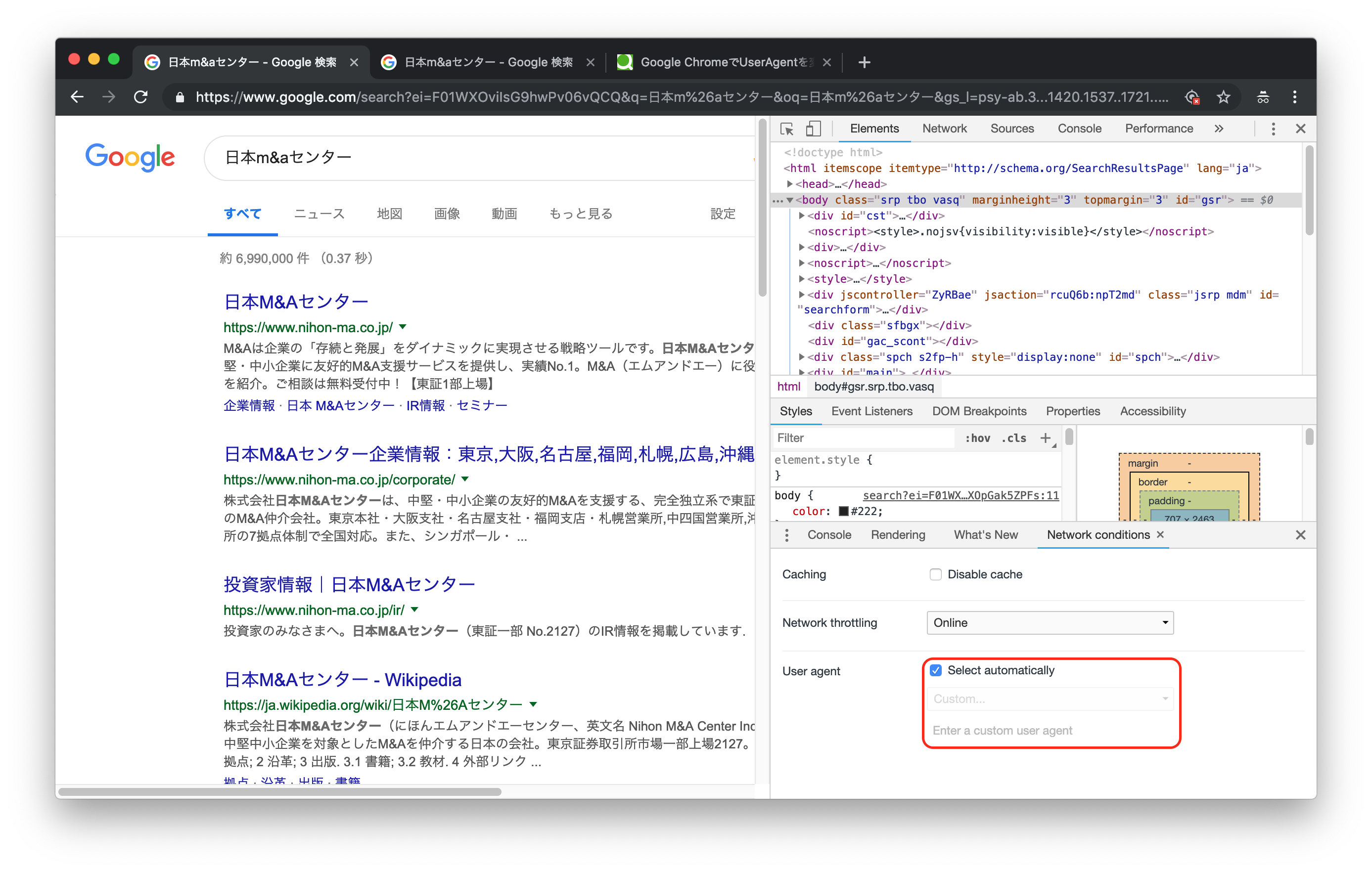Viewport: 1372px width, 872px height.
Task: Switch to the Sources panel tab
Action: tap(1012, 129)
